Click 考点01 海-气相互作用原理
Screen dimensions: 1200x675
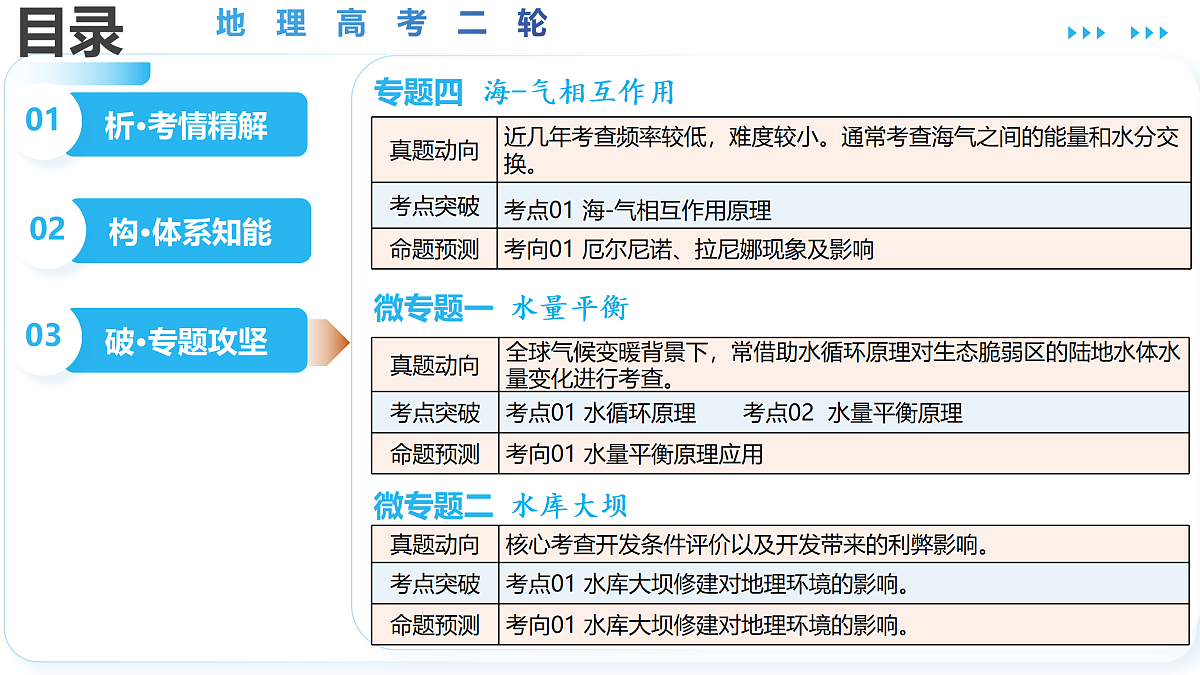(638, 211)
